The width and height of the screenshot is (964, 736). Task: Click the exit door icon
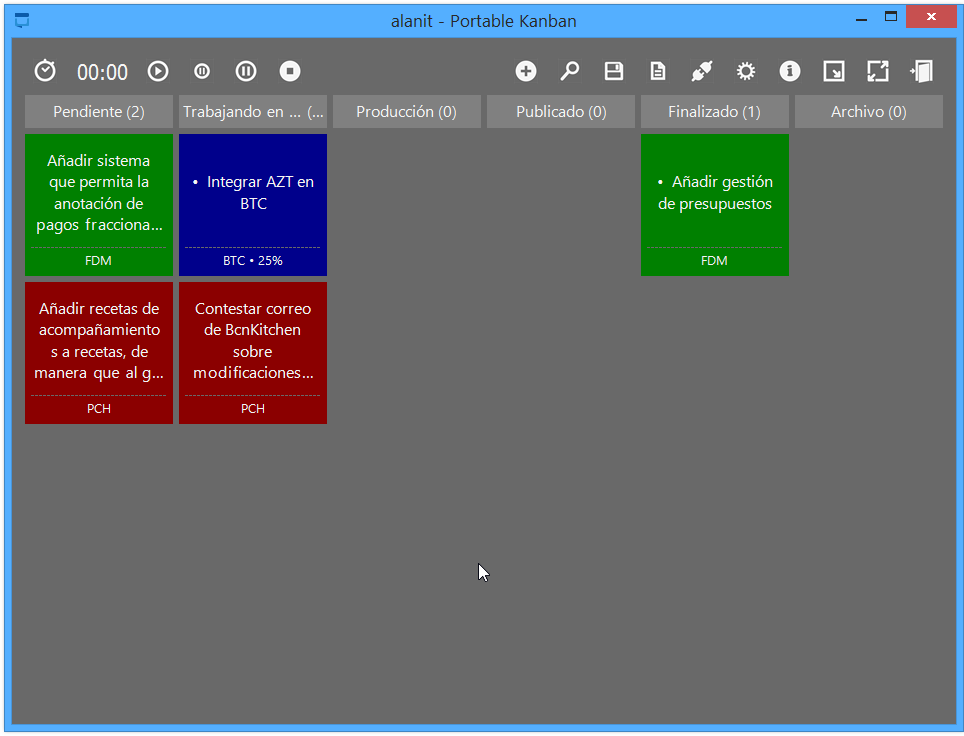pos(921,71)
